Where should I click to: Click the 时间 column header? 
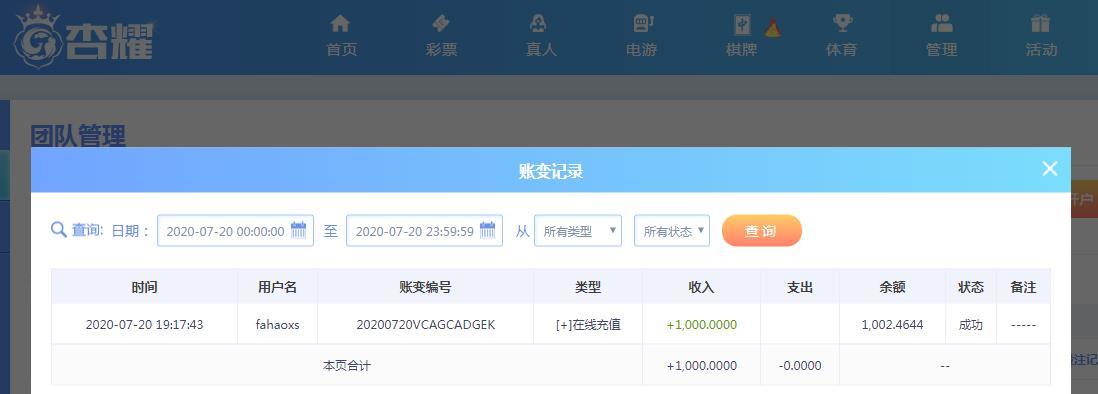(x=144, y=287)
